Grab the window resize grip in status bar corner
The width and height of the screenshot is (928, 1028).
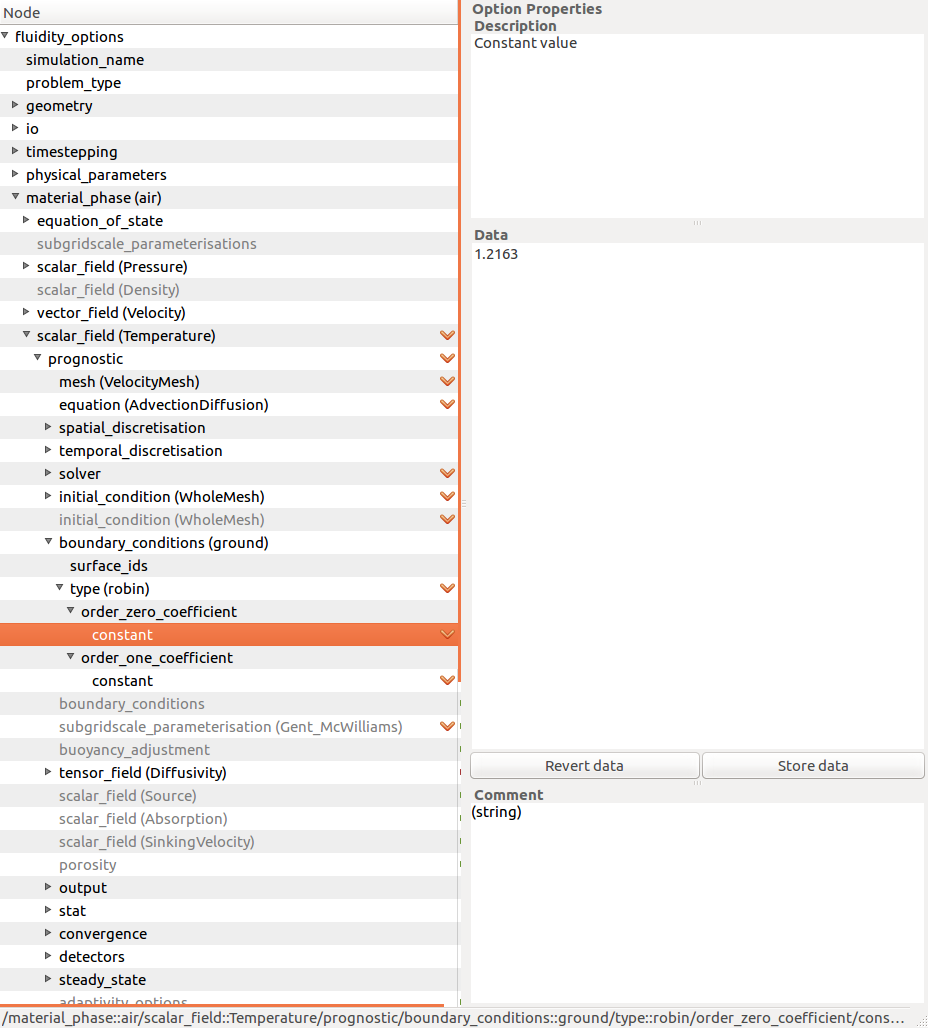coord(921,1021)
